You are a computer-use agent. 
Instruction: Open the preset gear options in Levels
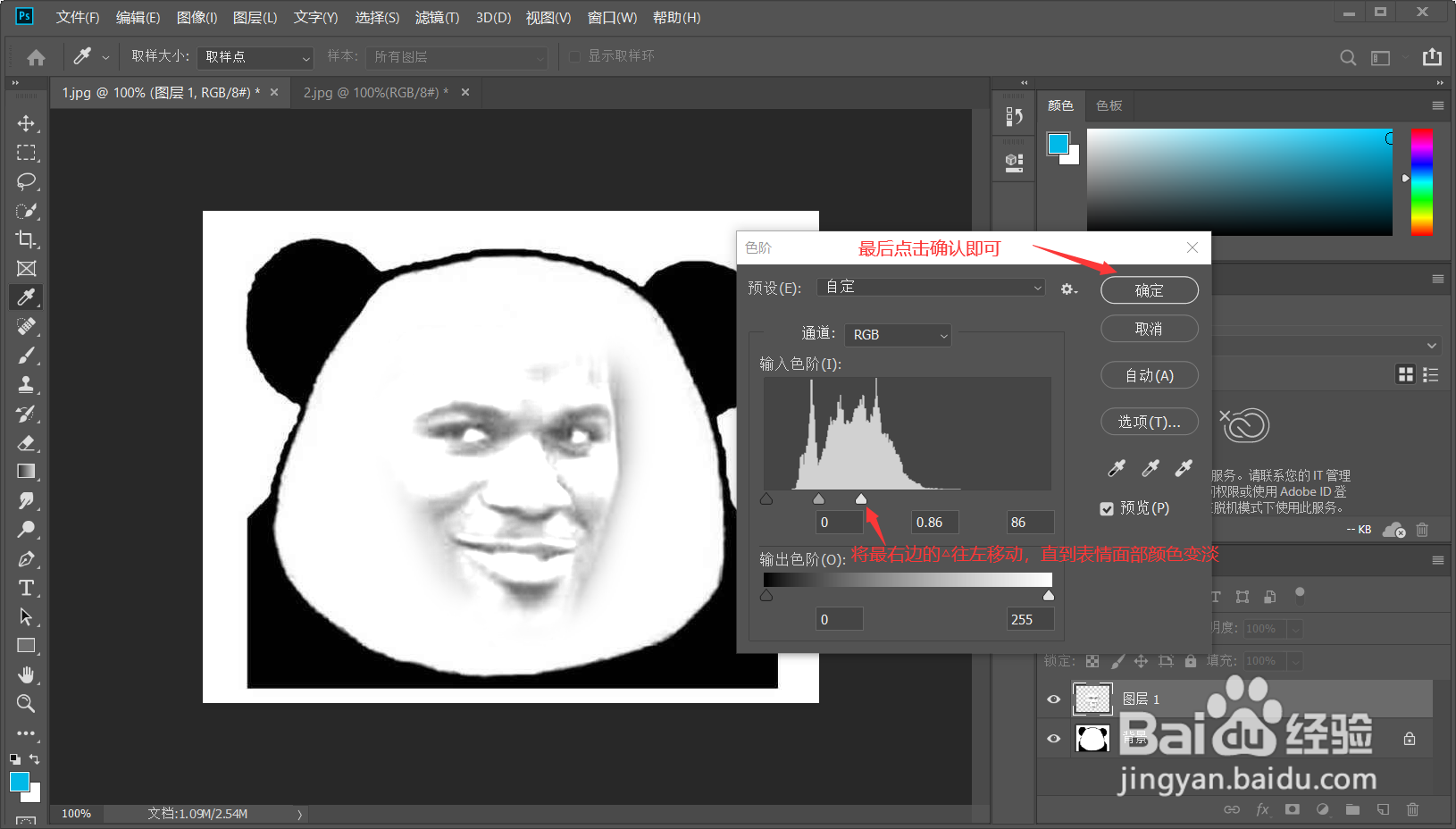pyautogui.click(x=1068, y=289)
